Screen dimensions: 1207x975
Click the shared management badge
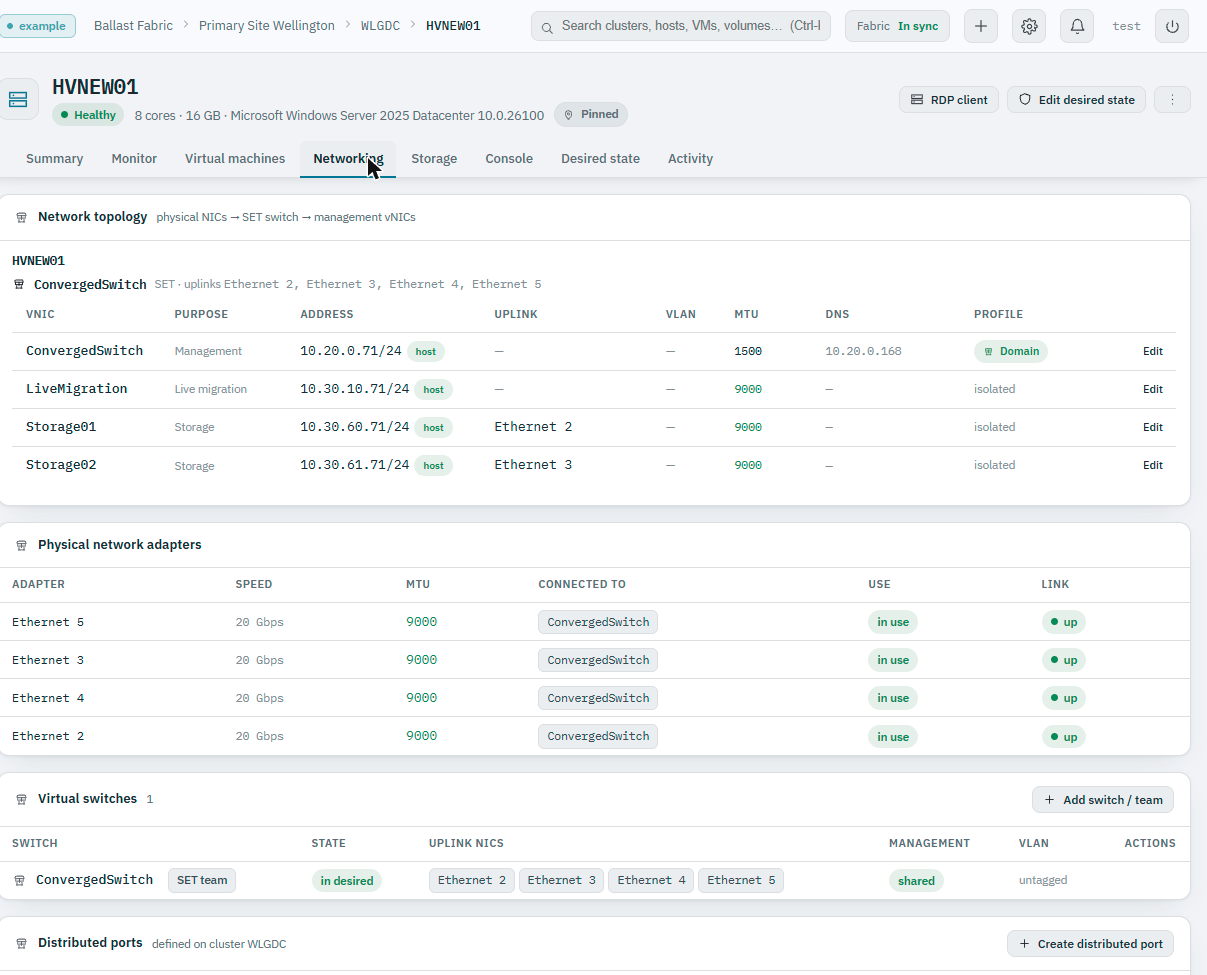916,881
